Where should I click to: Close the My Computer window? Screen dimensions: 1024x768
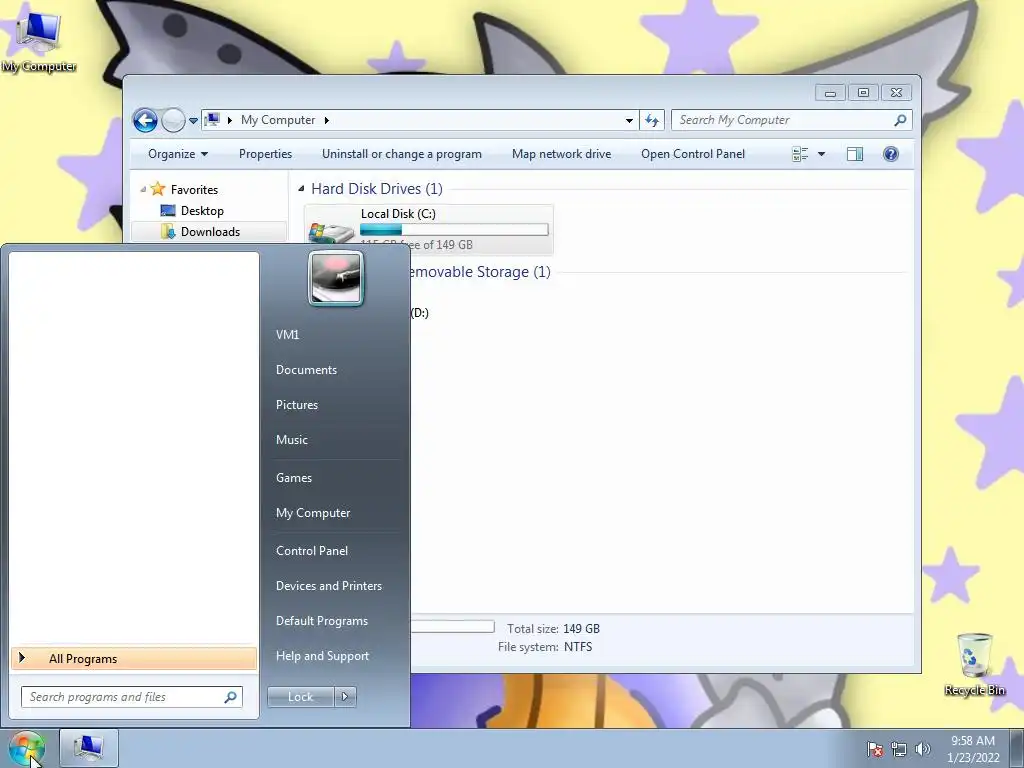896,93
